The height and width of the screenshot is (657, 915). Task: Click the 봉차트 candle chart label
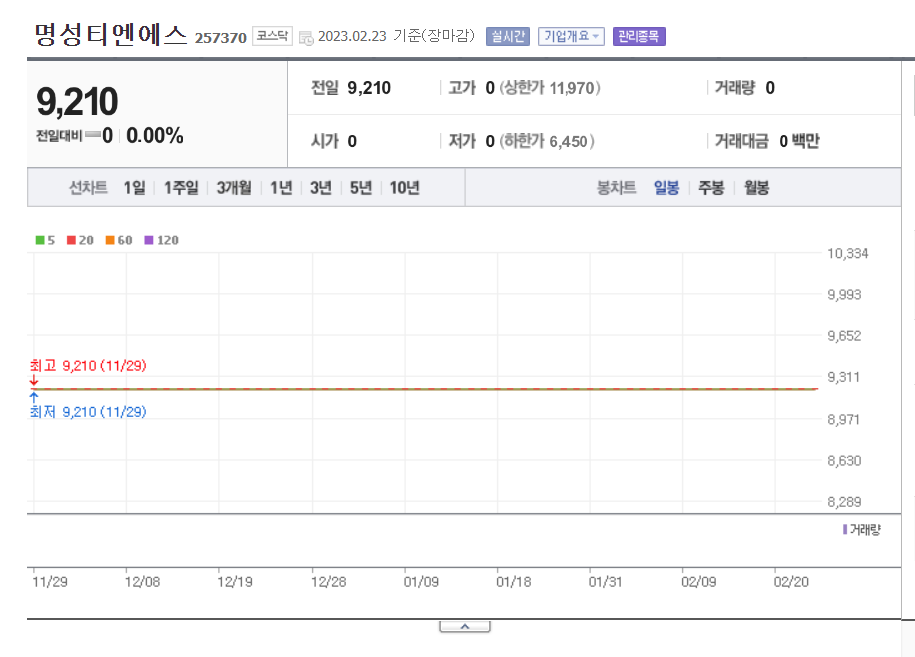(616, 188)
